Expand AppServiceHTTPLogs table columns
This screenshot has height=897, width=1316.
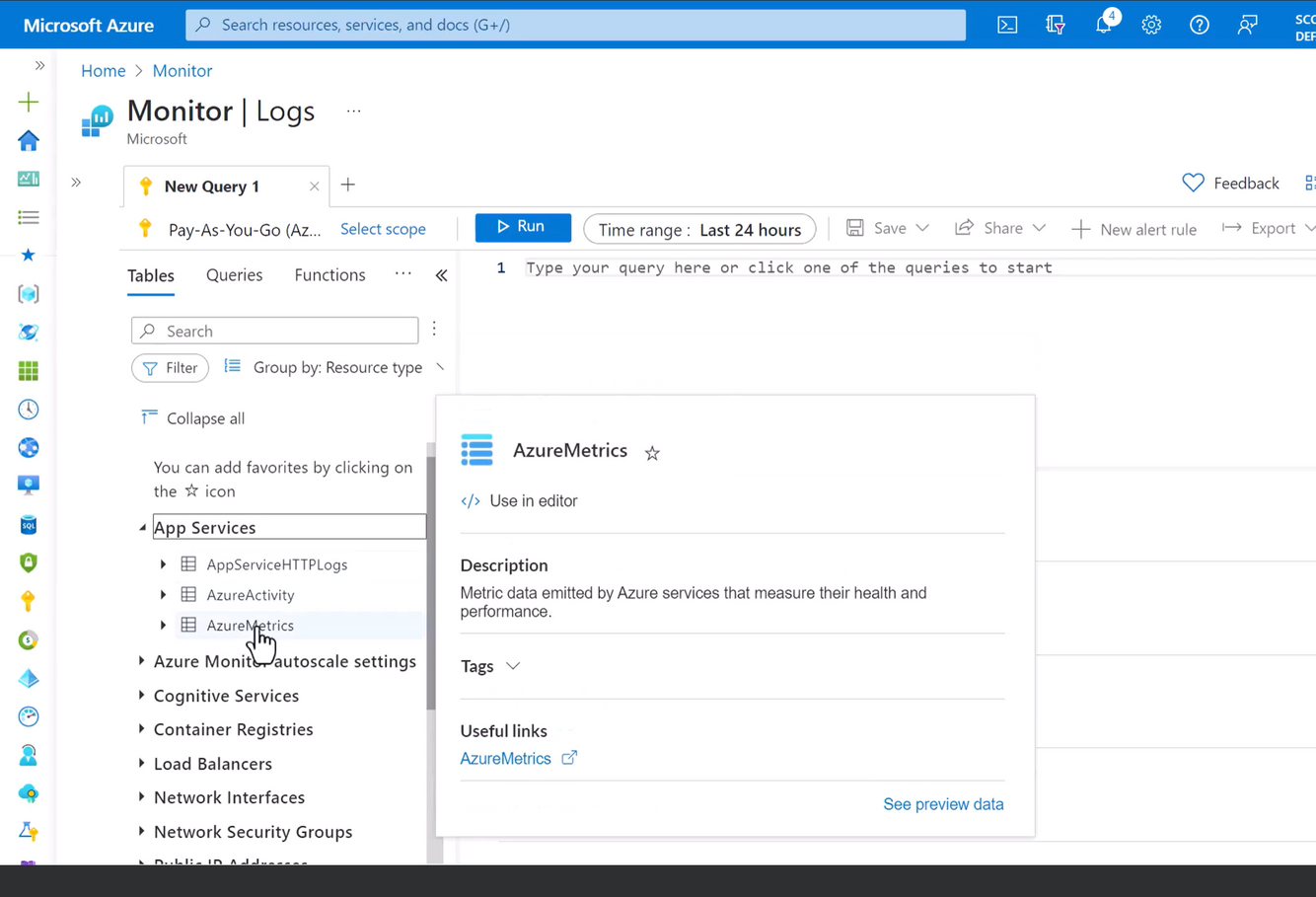point(163,564)
